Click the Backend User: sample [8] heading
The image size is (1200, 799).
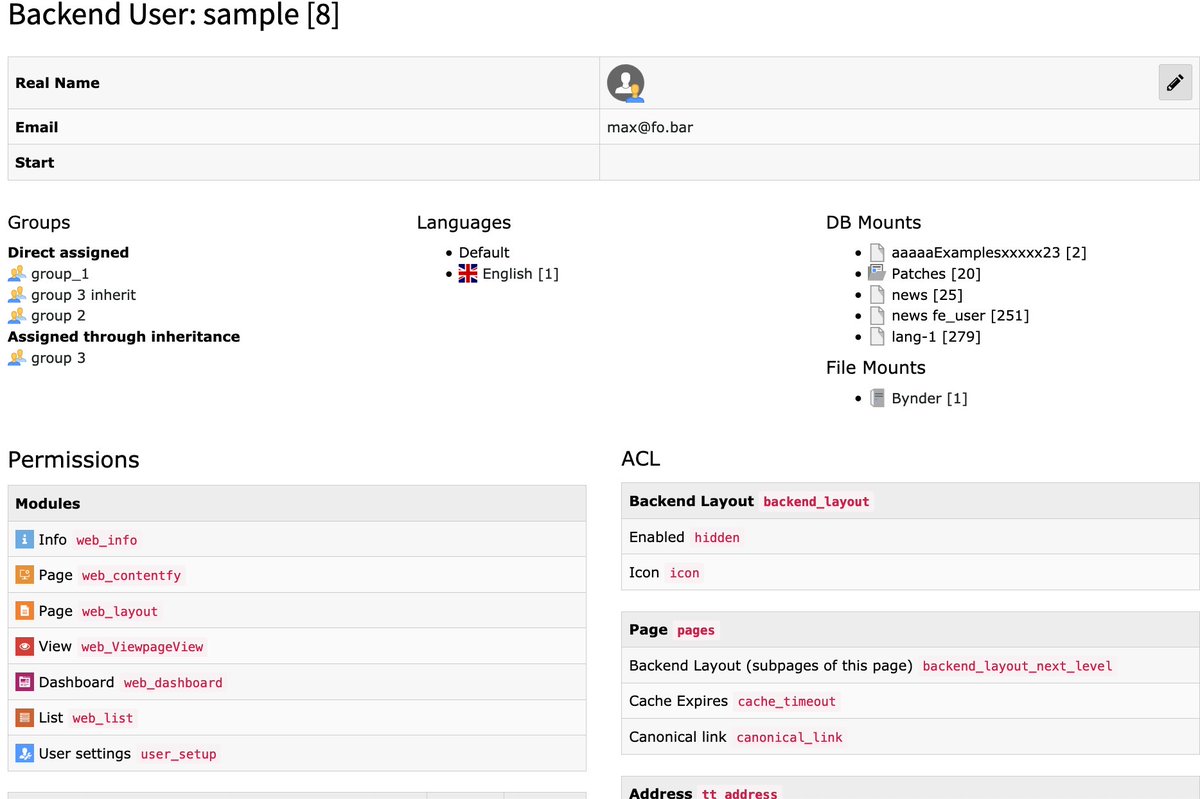coord(174,17)
